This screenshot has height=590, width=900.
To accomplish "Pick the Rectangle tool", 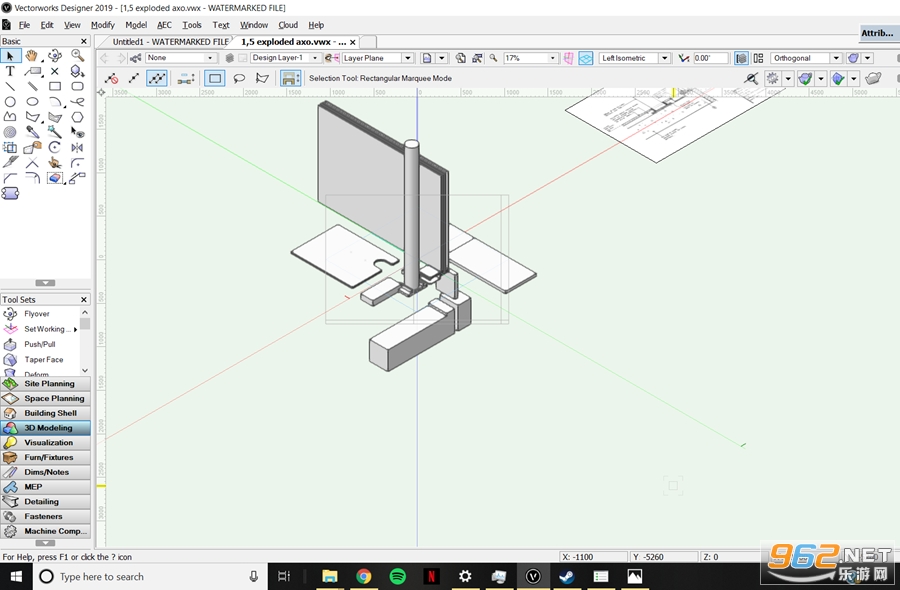I will point(55,87).
